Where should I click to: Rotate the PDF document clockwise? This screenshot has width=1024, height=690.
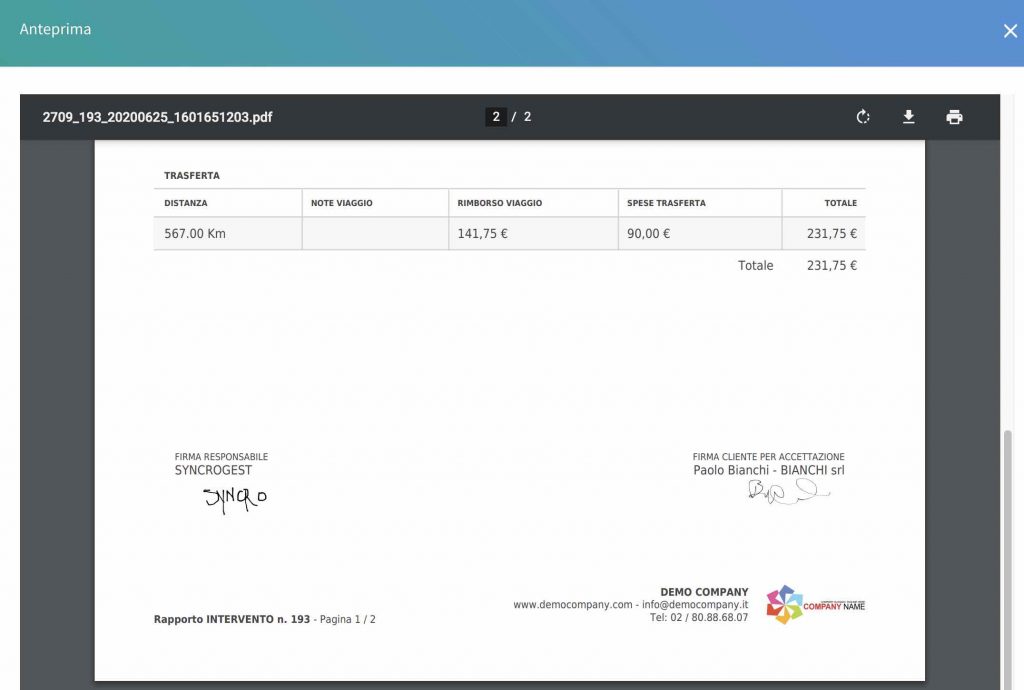click(863, 117)
